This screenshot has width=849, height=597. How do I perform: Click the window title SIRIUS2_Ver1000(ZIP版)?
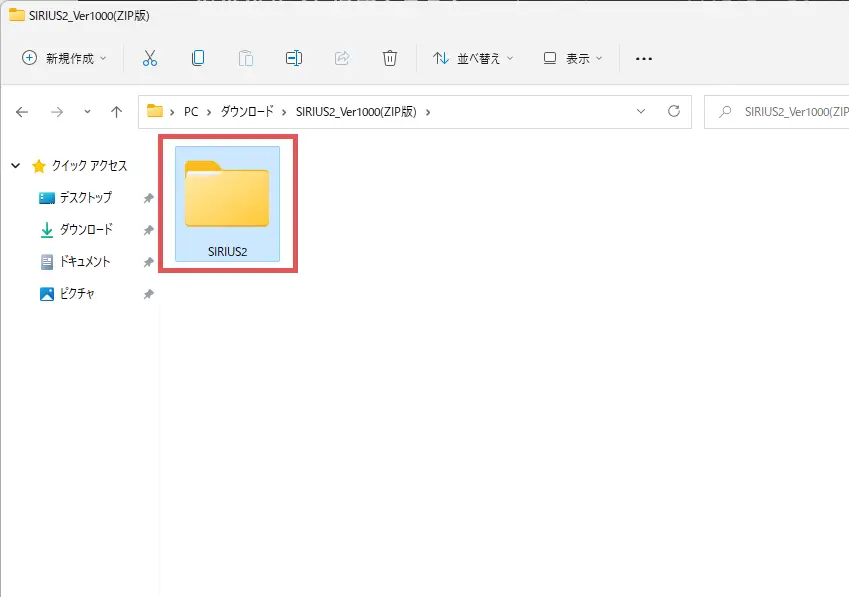point(89,15)
